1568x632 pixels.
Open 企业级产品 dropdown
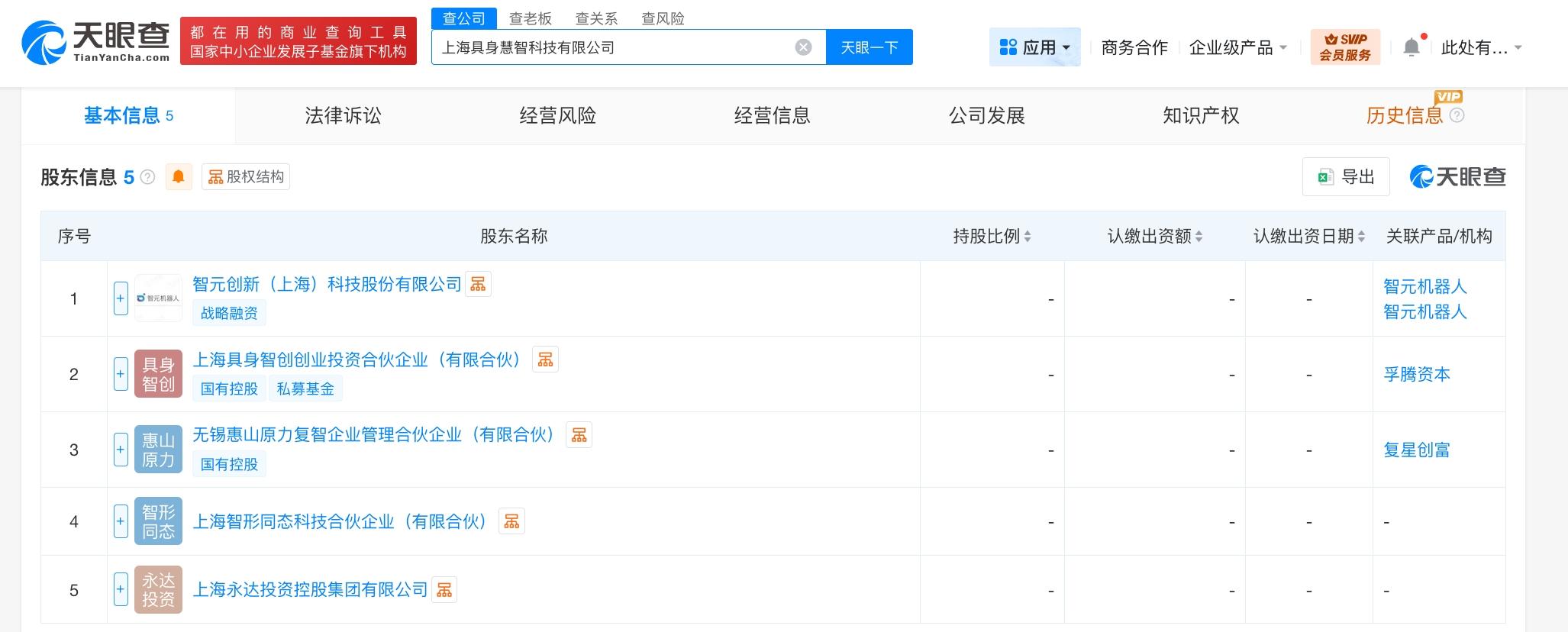[x=1237, y=47]
